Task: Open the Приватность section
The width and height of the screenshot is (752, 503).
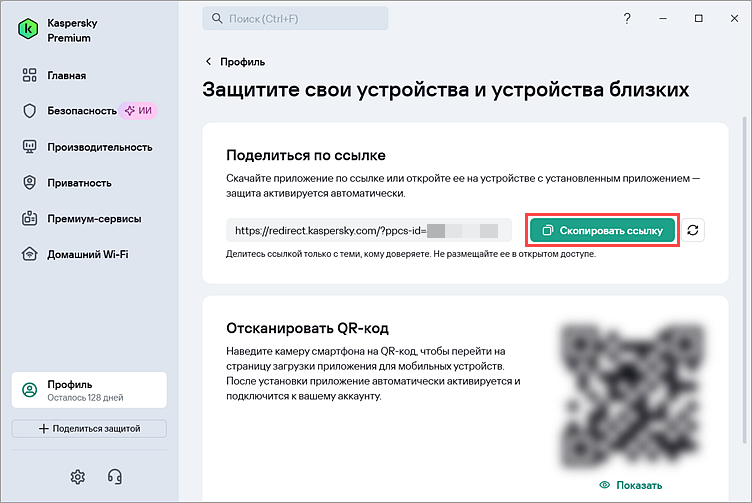Action: tap(67, 183)
